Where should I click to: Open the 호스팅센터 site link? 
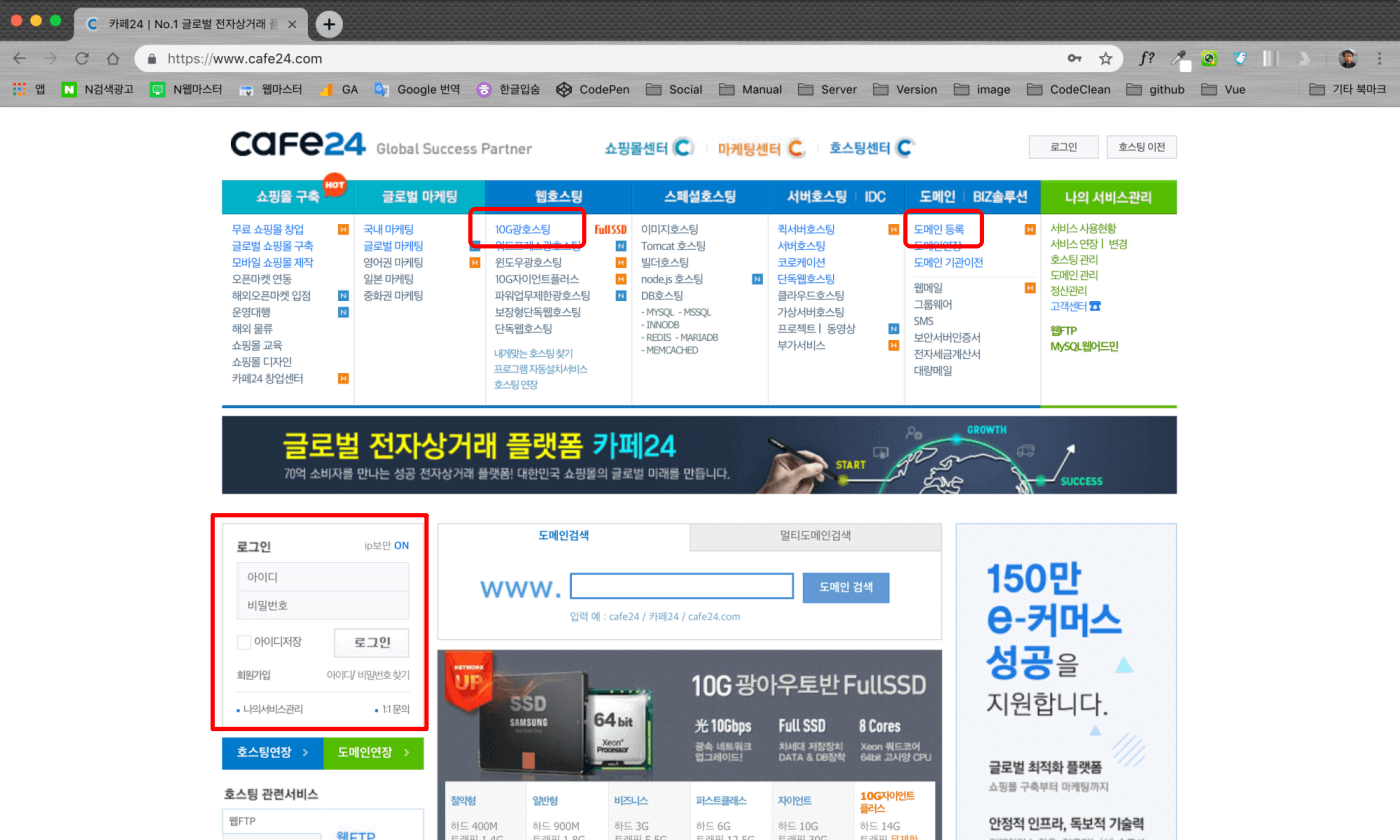point(872,148)
